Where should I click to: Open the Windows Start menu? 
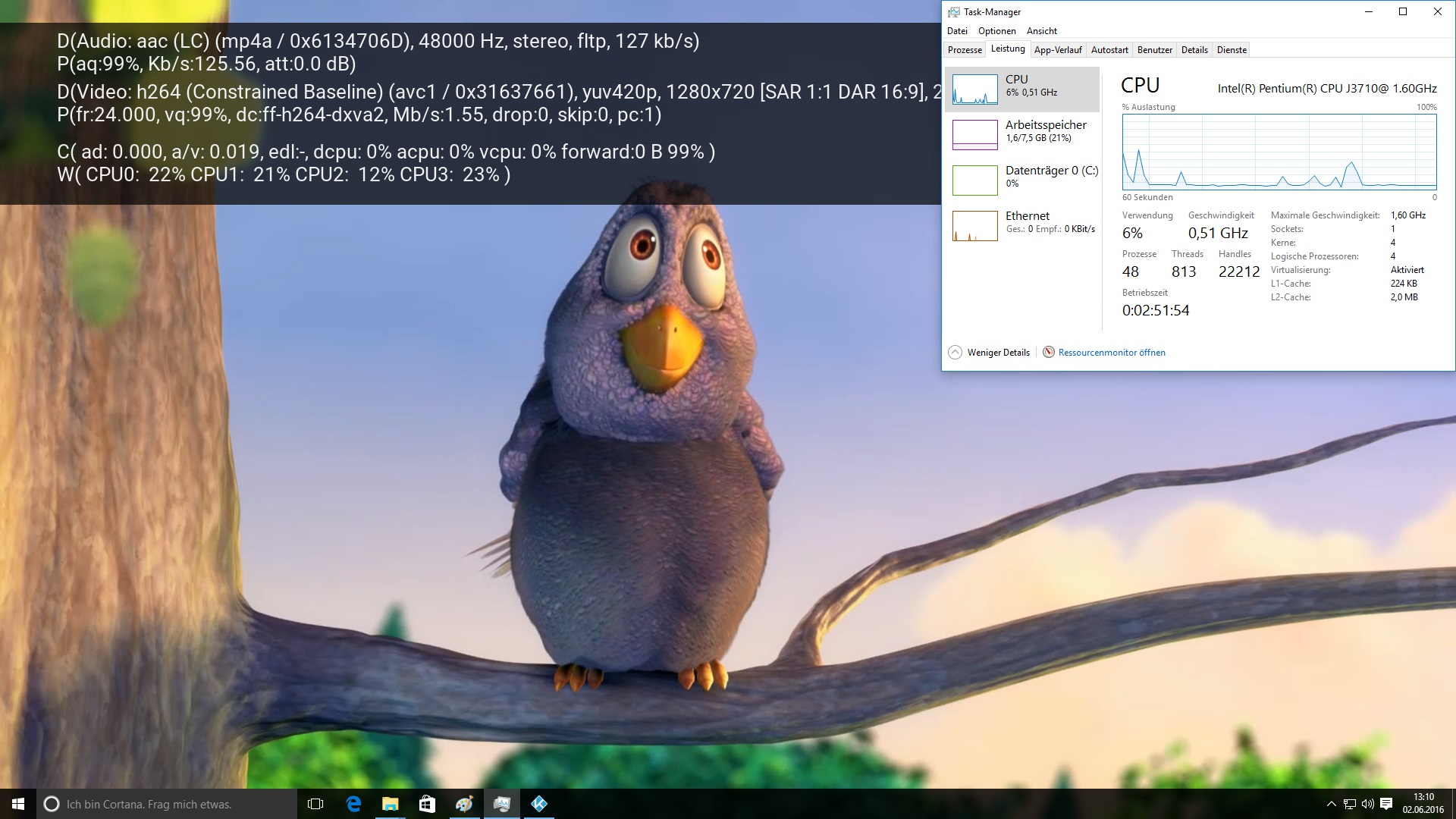tap(18, 804)
